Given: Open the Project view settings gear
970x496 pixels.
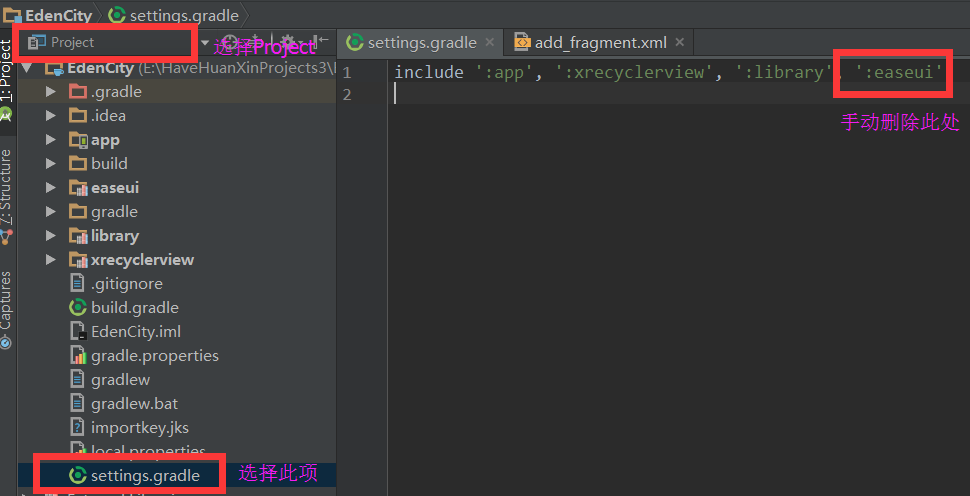Looking at the screenshot, I should pyautogui.click(x=288, y=42).
